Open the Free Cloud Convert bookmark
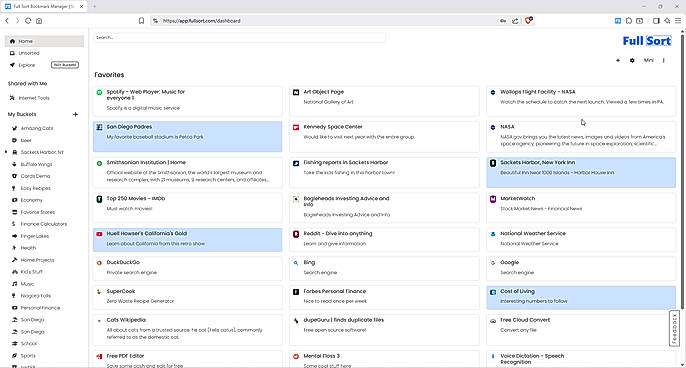The width and height of the screenshot is (686, 368). (581, 329)
